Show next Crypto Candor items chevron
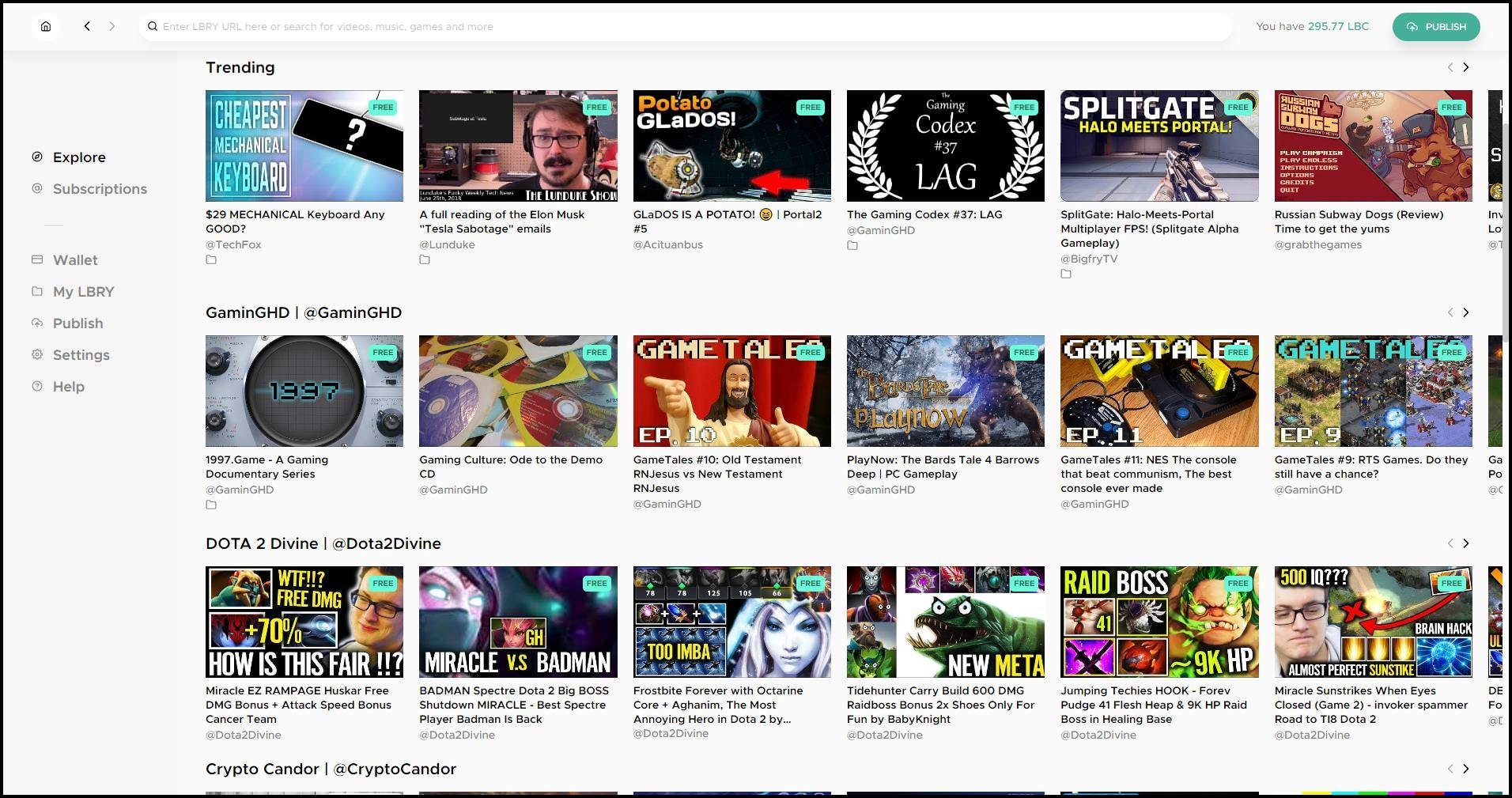1512x798 pixels. (x=1465, y=769)
